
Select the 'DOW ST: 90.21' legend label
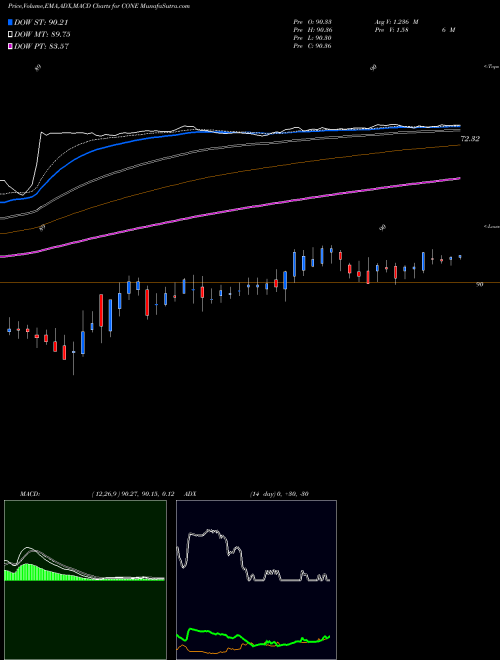coord(41,23)
